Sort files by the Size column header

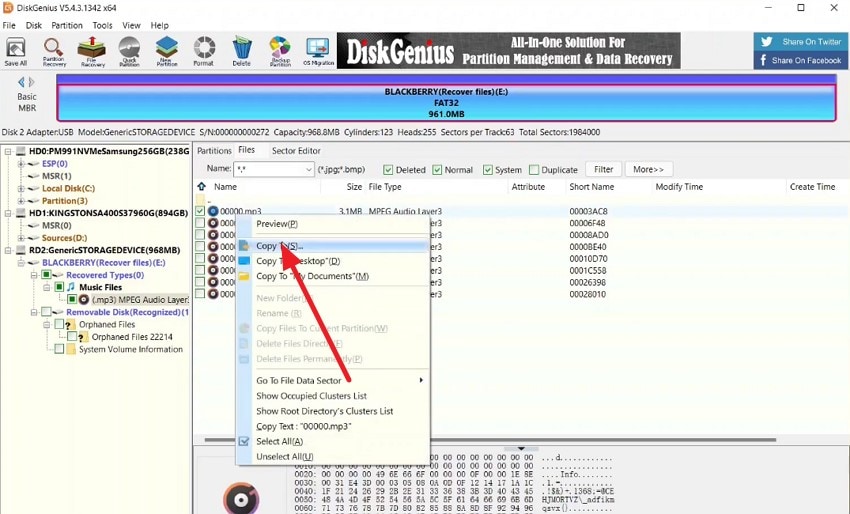click(x=354, y=187)
